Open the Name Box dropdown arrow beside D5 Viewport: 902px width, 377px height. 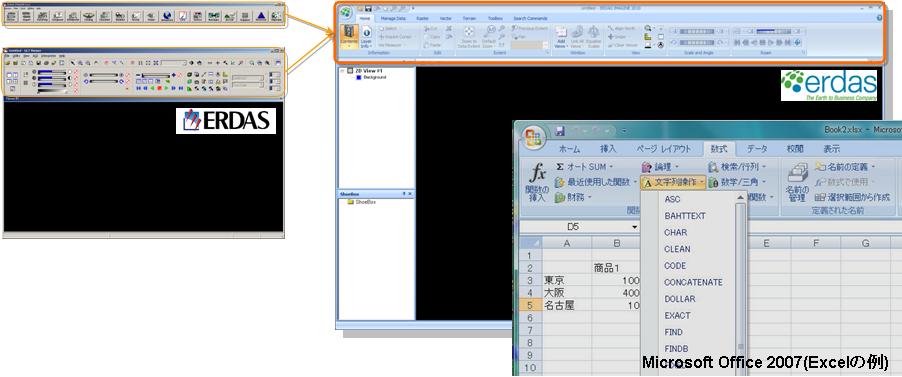(x=635, y=227)
